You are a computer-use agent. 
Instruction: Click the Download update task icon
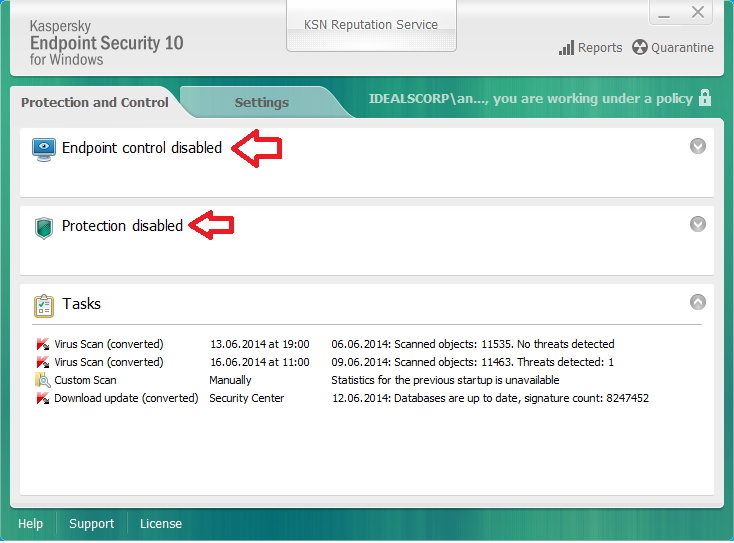tap(43, 398)
